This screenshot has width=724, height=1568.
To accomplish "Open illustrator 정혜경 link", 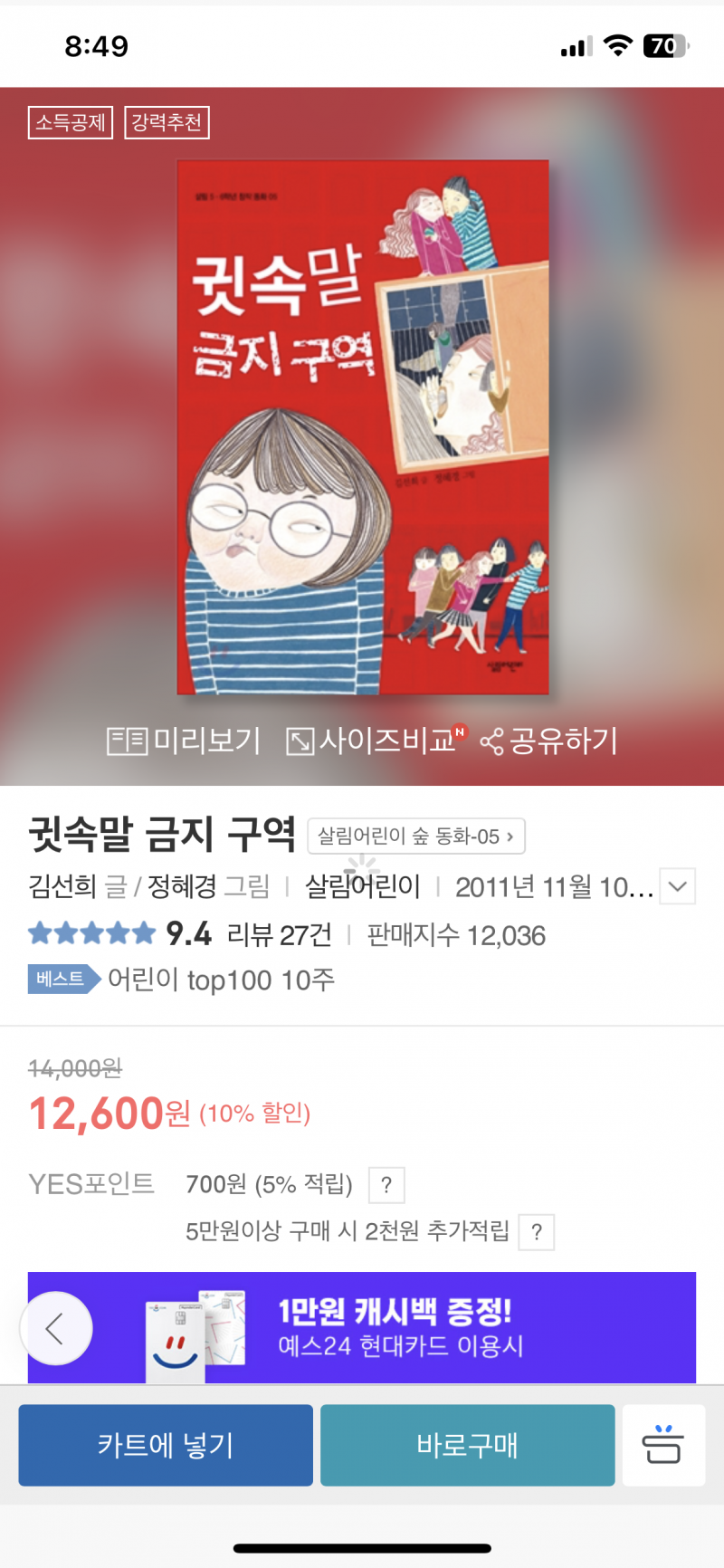I will click(182, 886).
